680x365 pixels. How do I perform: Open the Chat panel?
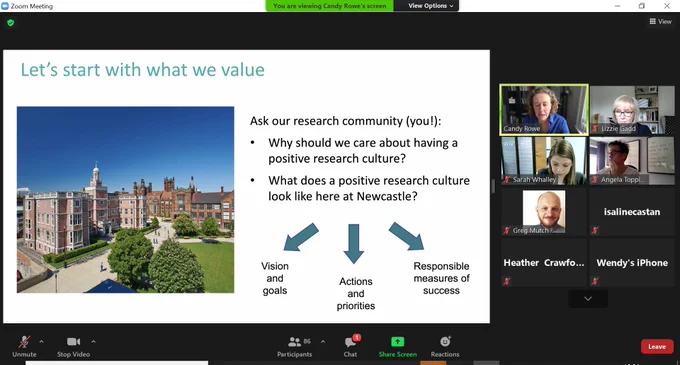(350, 346)
